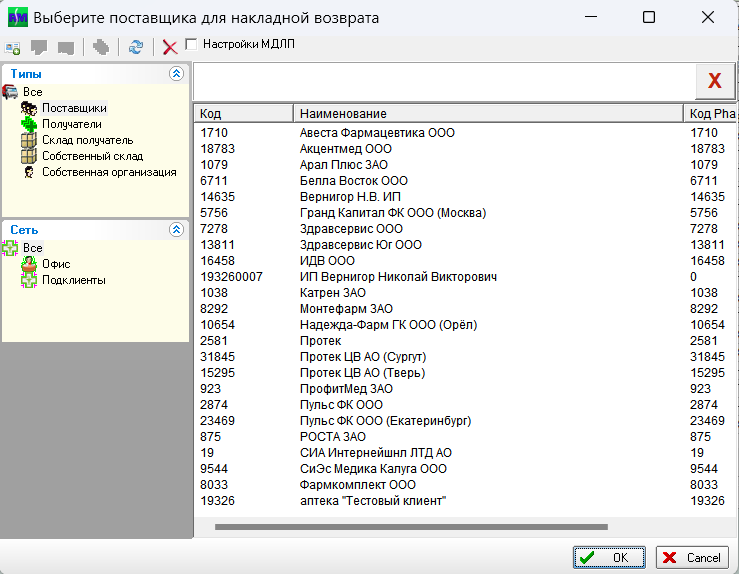
Task: Sort by the Код column header
Action: pyautogui.click(x=243, y=114)
